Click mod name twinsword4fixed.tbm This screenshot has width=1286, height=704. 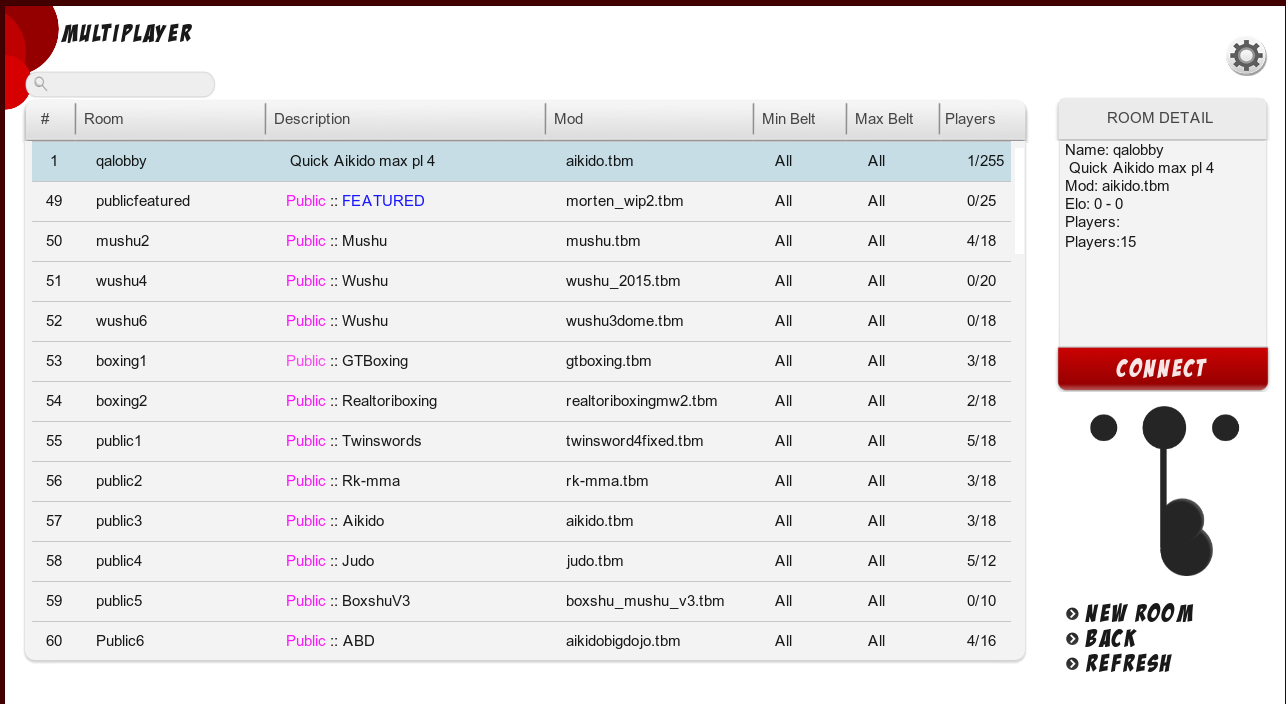tap(635, 441)
